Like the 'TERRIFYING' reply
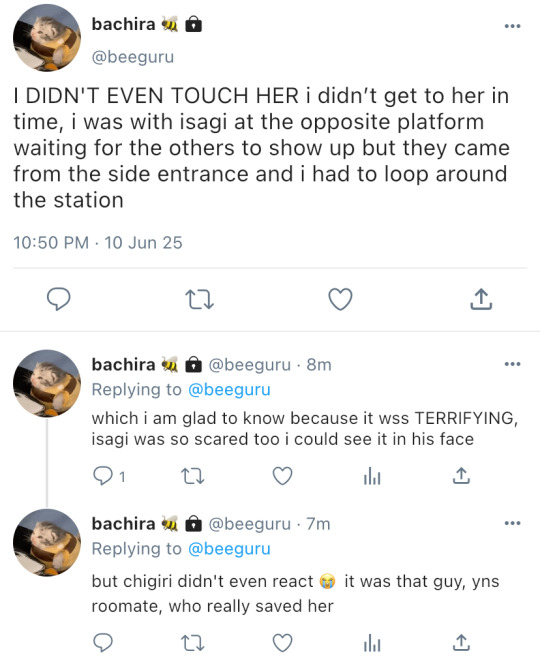540x664 pixels. pyautogui.click(x=282, y=476)
